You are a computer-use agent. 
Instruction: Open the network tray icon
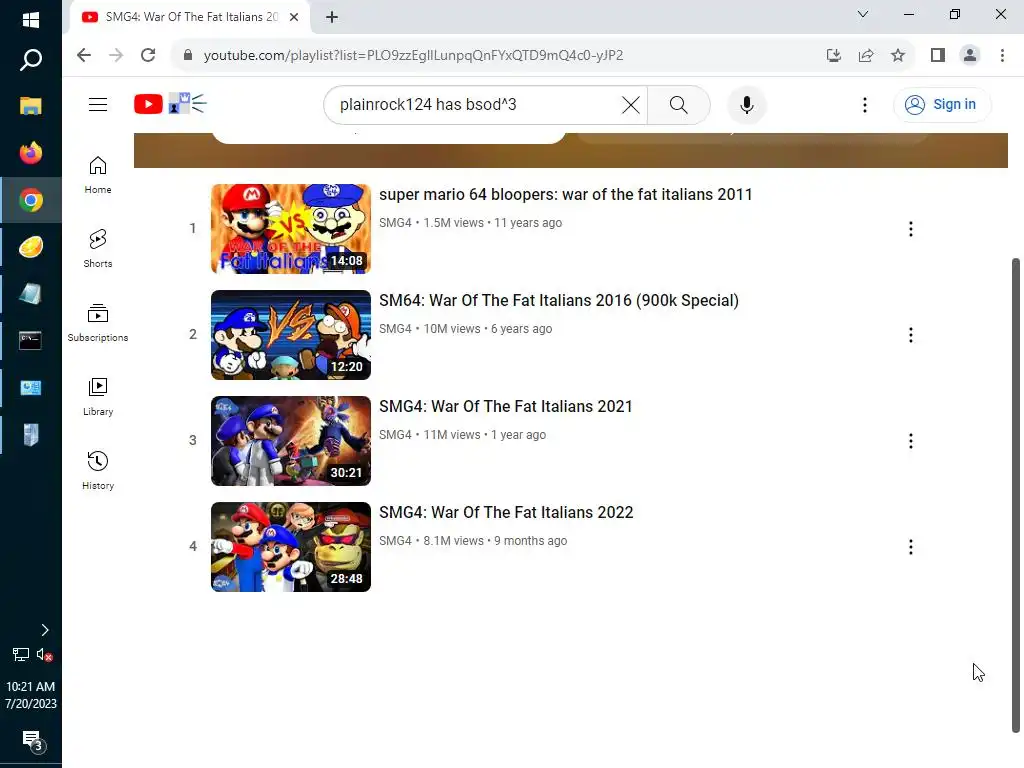[20, 654]
